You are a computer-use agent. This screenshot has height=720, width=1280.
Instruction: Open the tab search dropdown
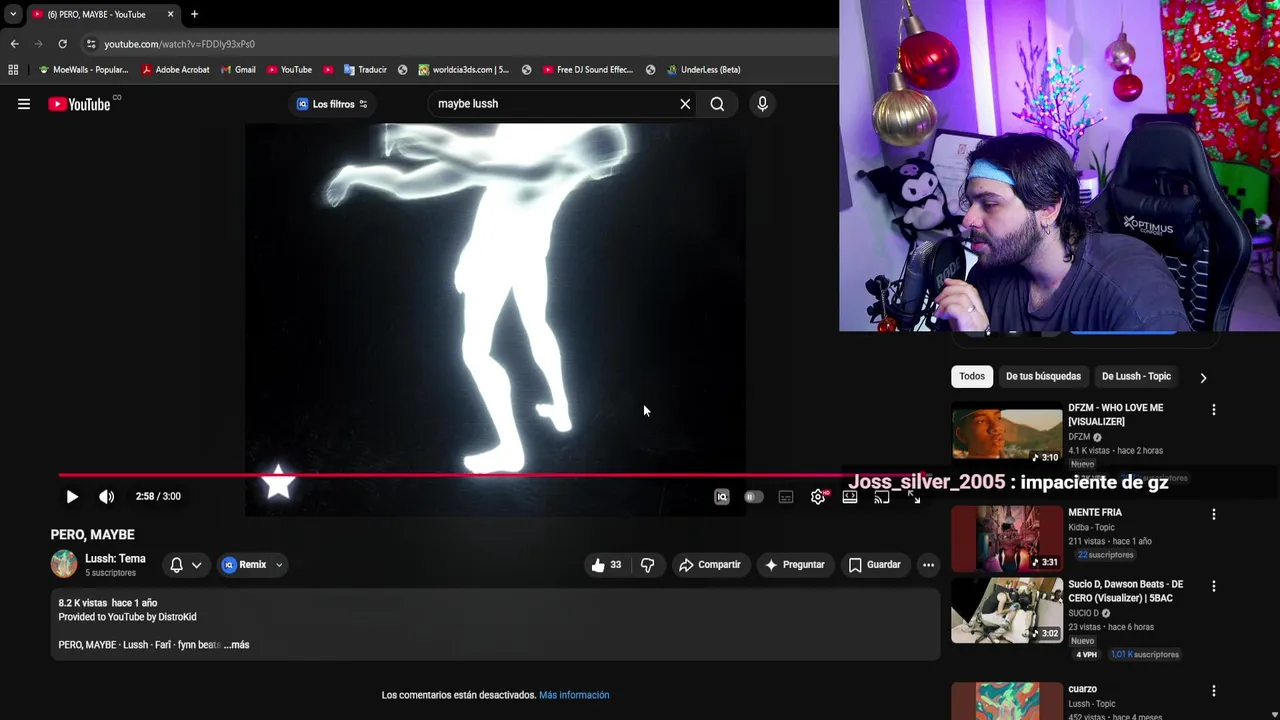point(12,14)
